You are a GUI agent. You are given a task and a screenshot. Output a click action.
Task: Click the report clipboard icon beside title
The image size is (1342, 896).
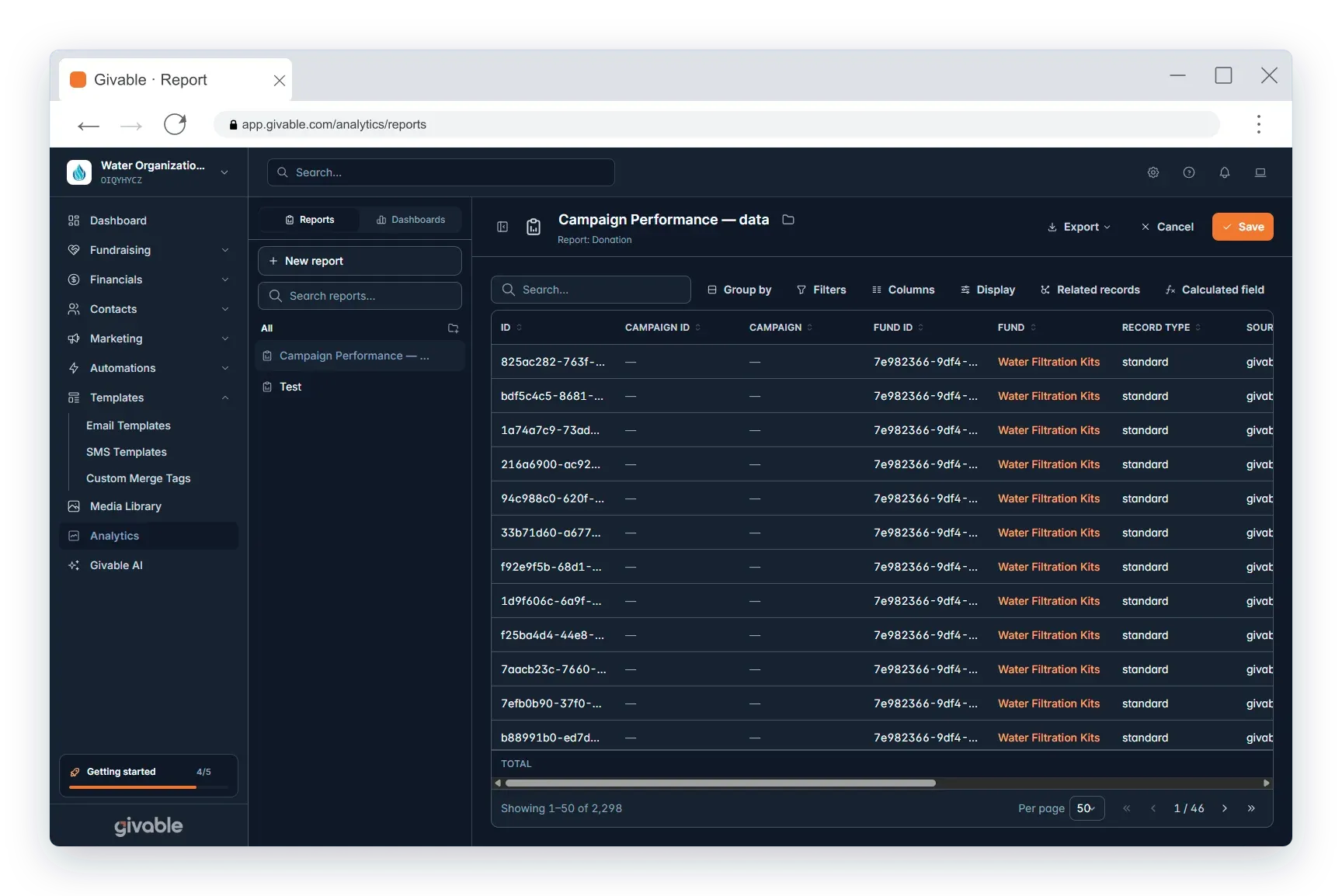pyautogui.click(x=534, y=227)
